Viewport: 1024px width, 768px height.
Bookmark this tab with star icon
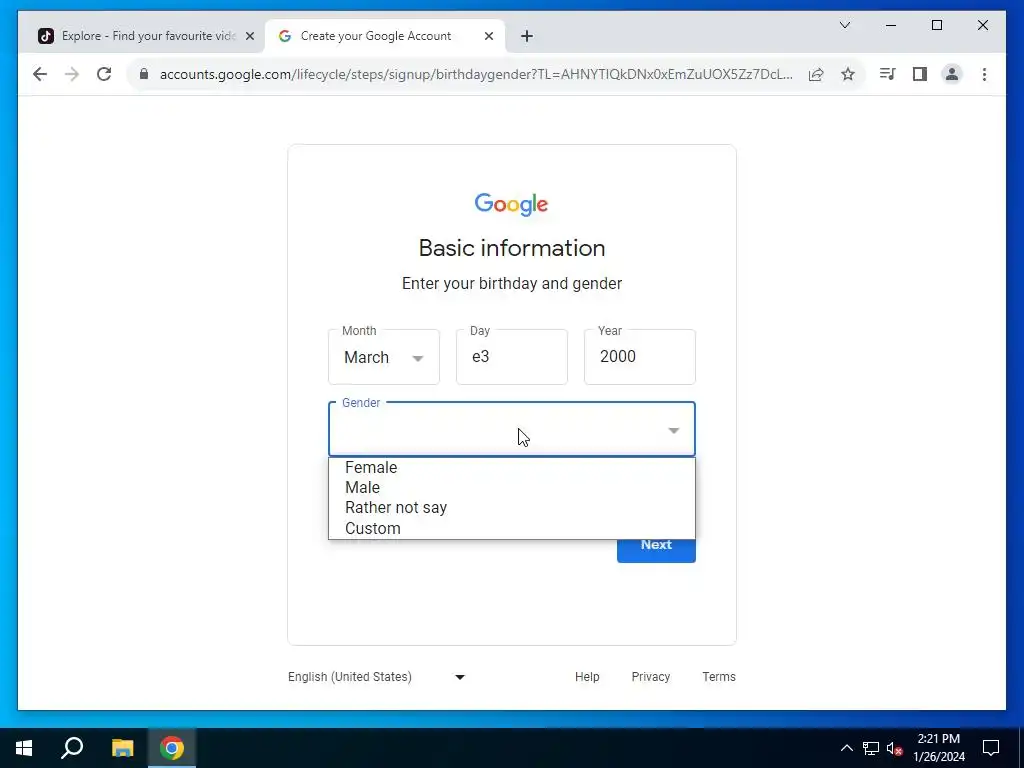[x=848, y=74]
